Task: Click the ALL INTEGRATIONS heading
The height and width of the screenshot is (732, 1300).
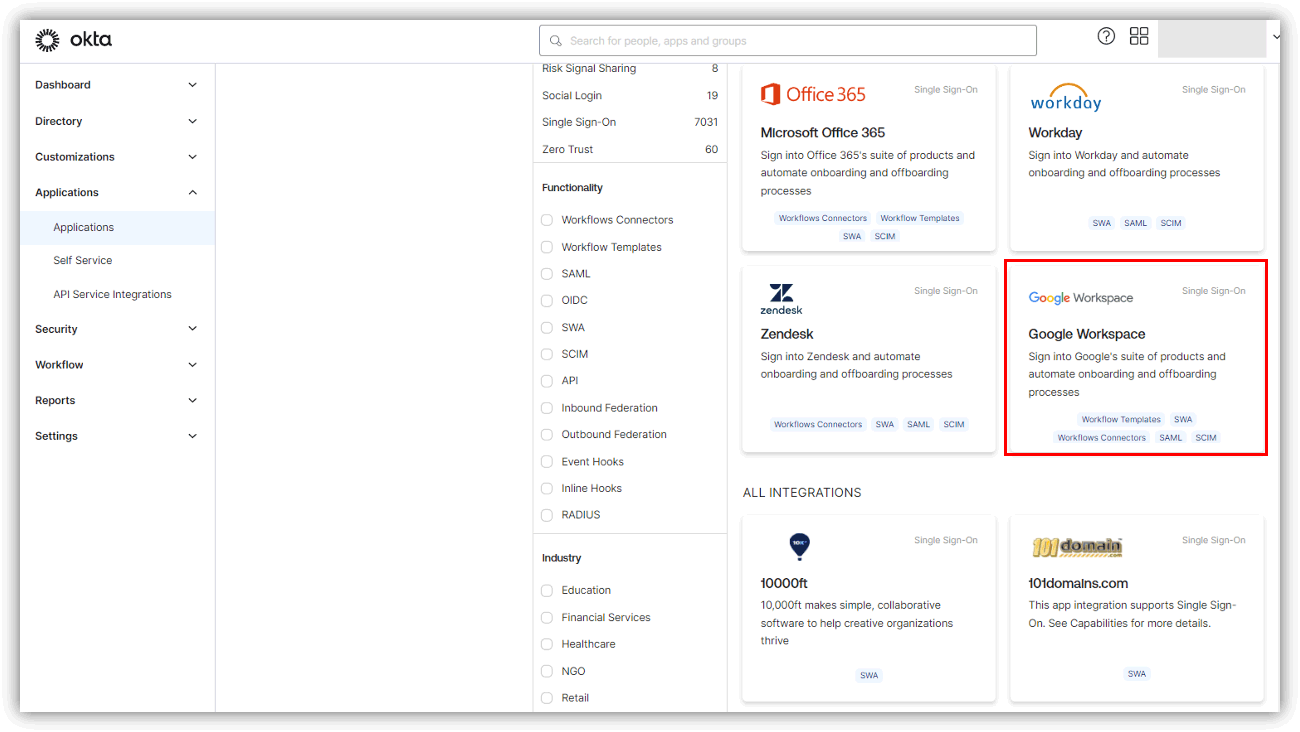Action: tap(802, 492)
